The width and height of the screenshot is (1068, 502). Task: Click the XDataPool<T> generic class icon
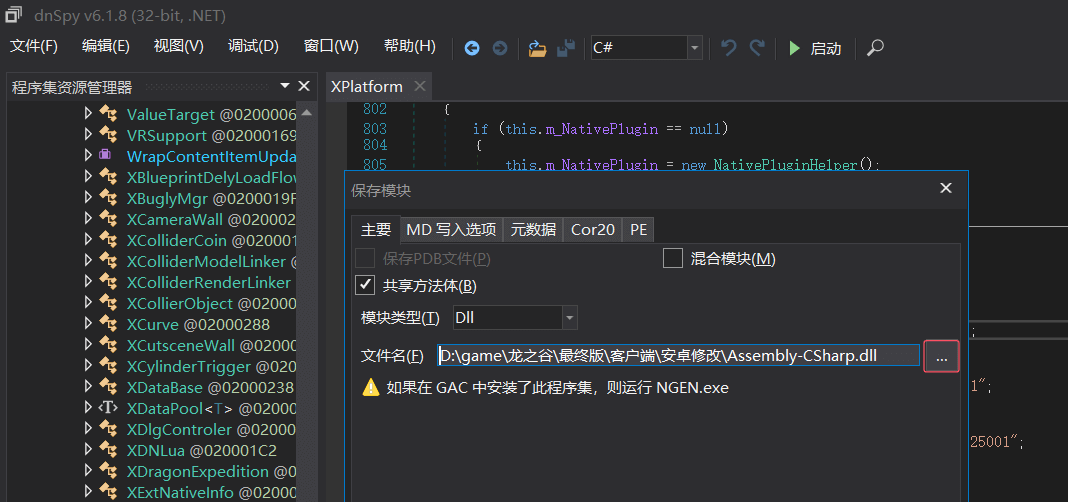(x=109, y=408)
